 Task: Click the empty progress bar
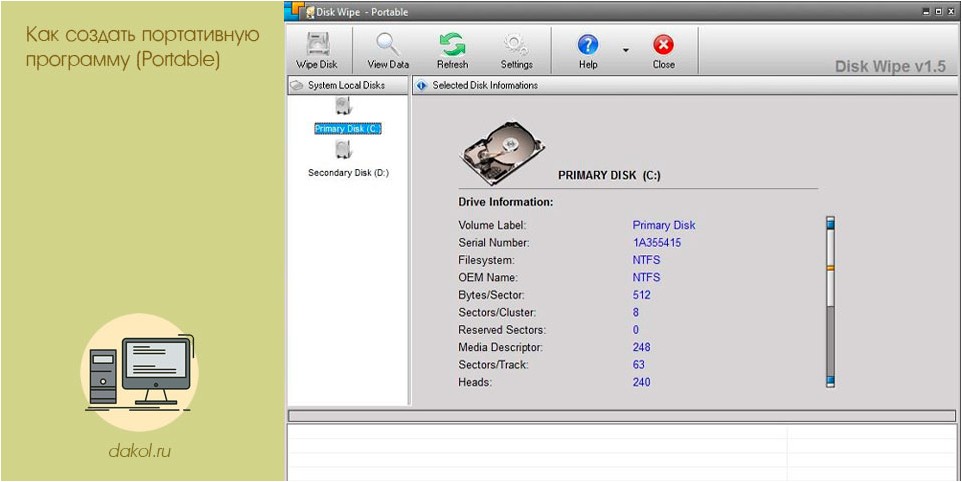pyautogui.click(x=621, y=416)
